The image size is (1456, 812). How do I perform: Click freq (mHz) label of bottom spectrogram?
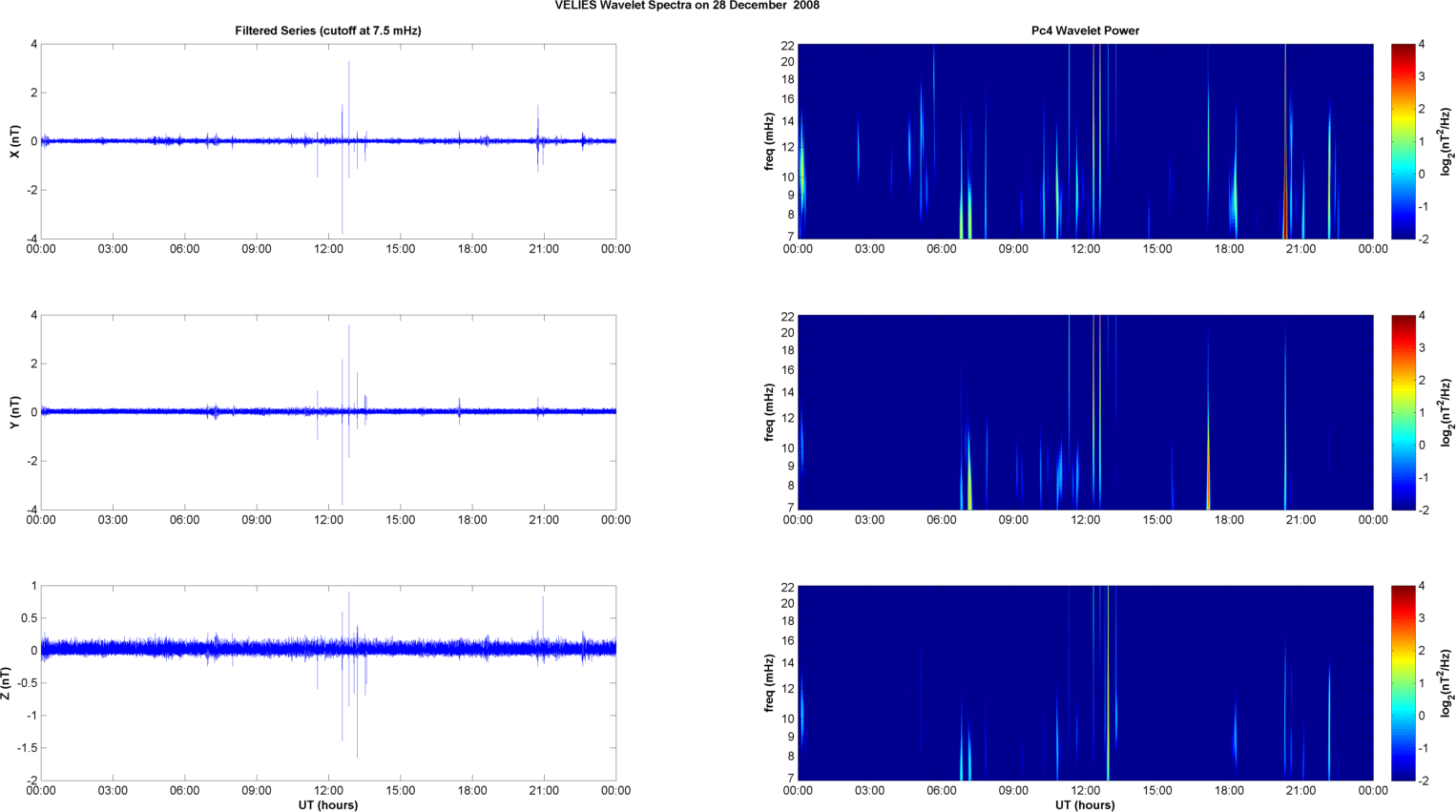pyautogui.click(x=769, y=683)
